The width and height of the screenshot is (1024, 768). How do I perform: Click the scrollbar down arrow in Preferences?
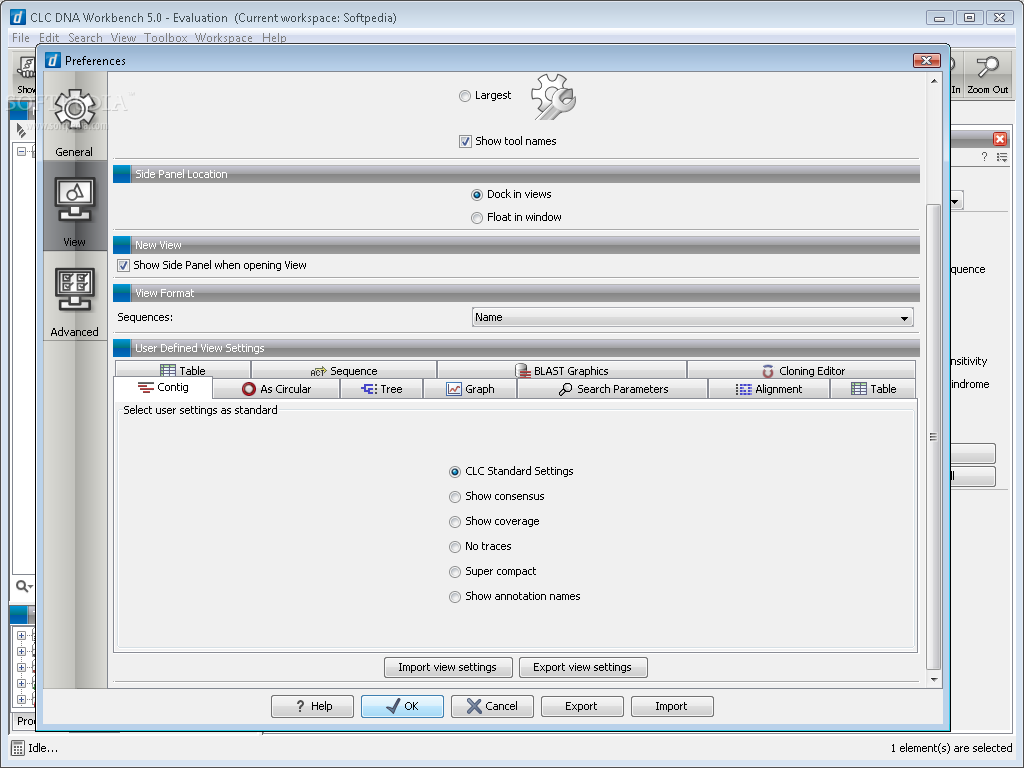(934, 680)
